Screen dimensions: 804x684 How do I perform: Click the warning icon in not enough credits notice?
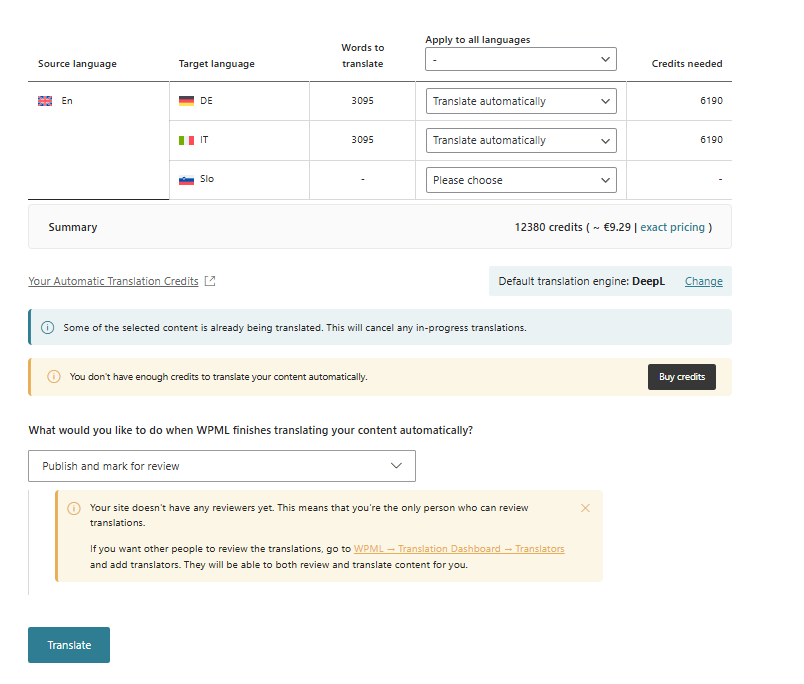pyautogui.click(x=53, y=377)
